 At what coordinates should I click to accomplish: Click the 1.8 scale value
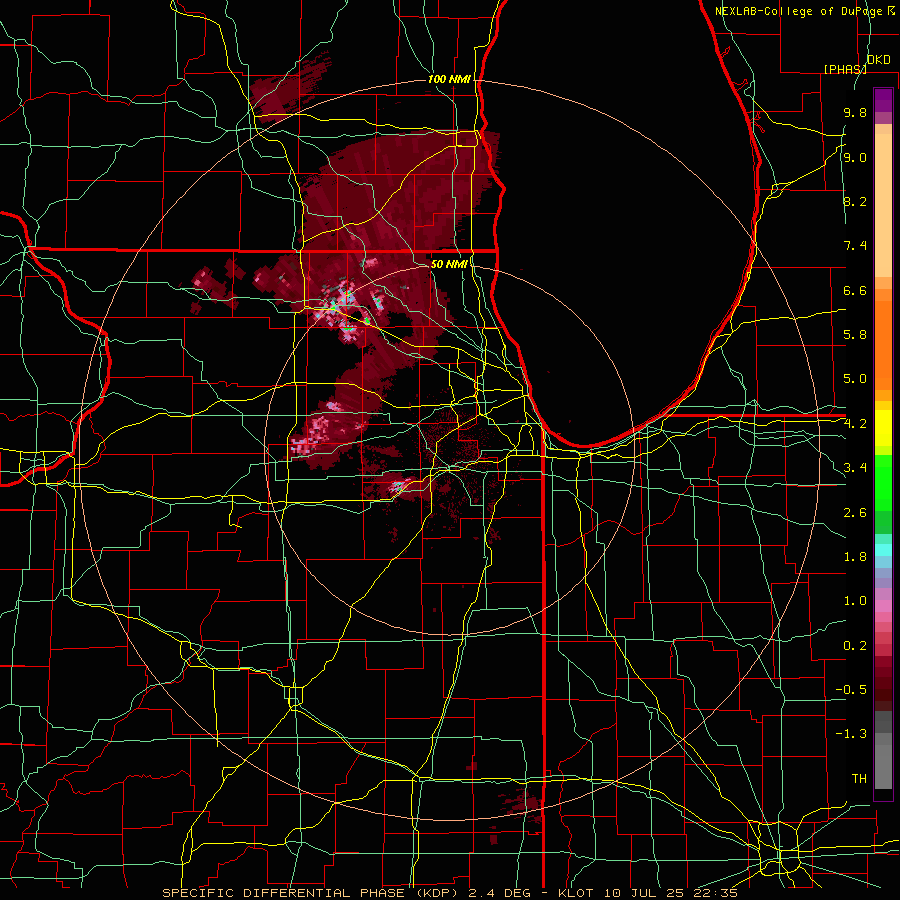855,557
